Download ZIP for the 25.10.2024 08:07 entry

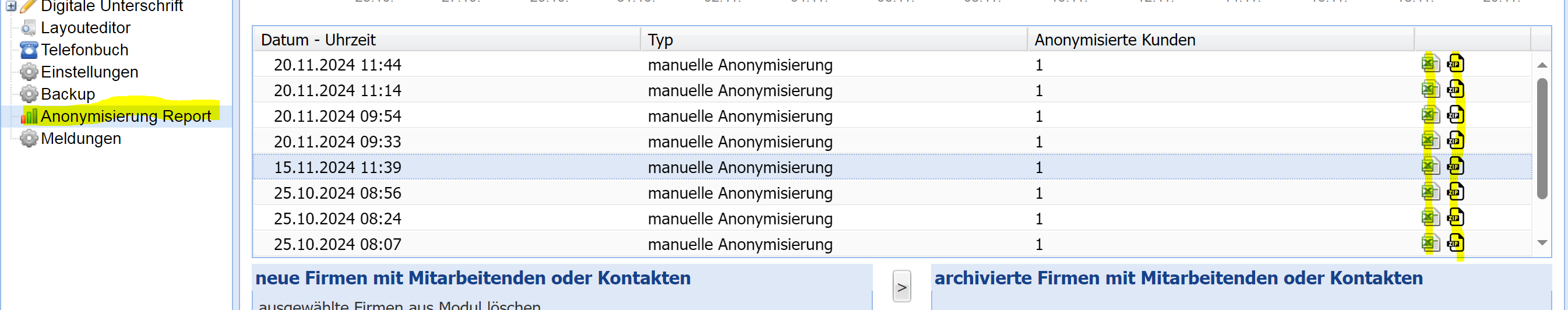[1456, 242]
